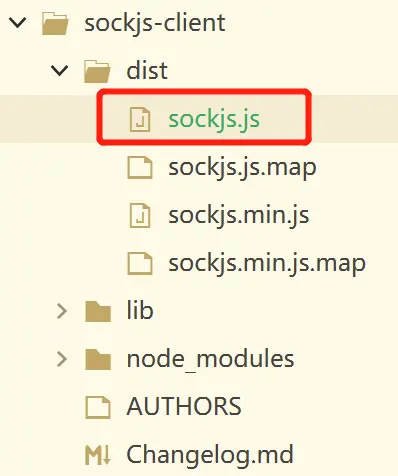
Task: Click the AUTHORS file icon
Action: point(98,407)
